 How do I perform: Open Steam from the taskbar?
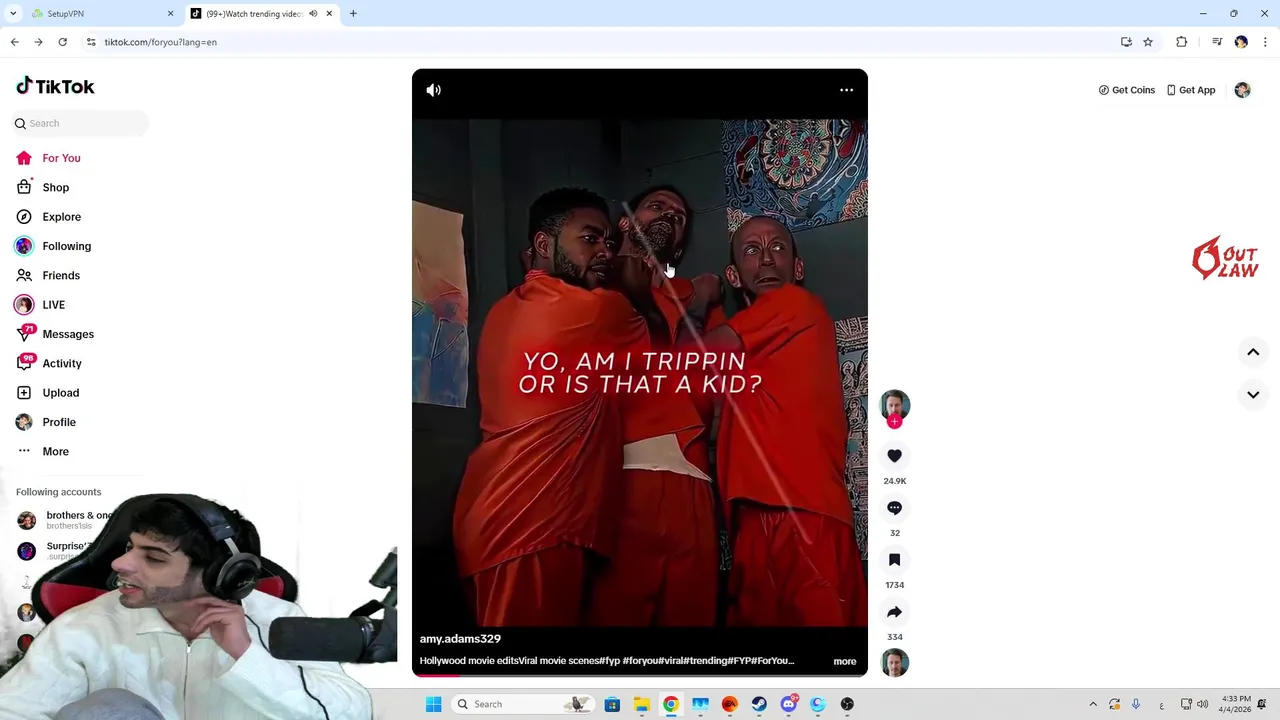tap(759, 704)
